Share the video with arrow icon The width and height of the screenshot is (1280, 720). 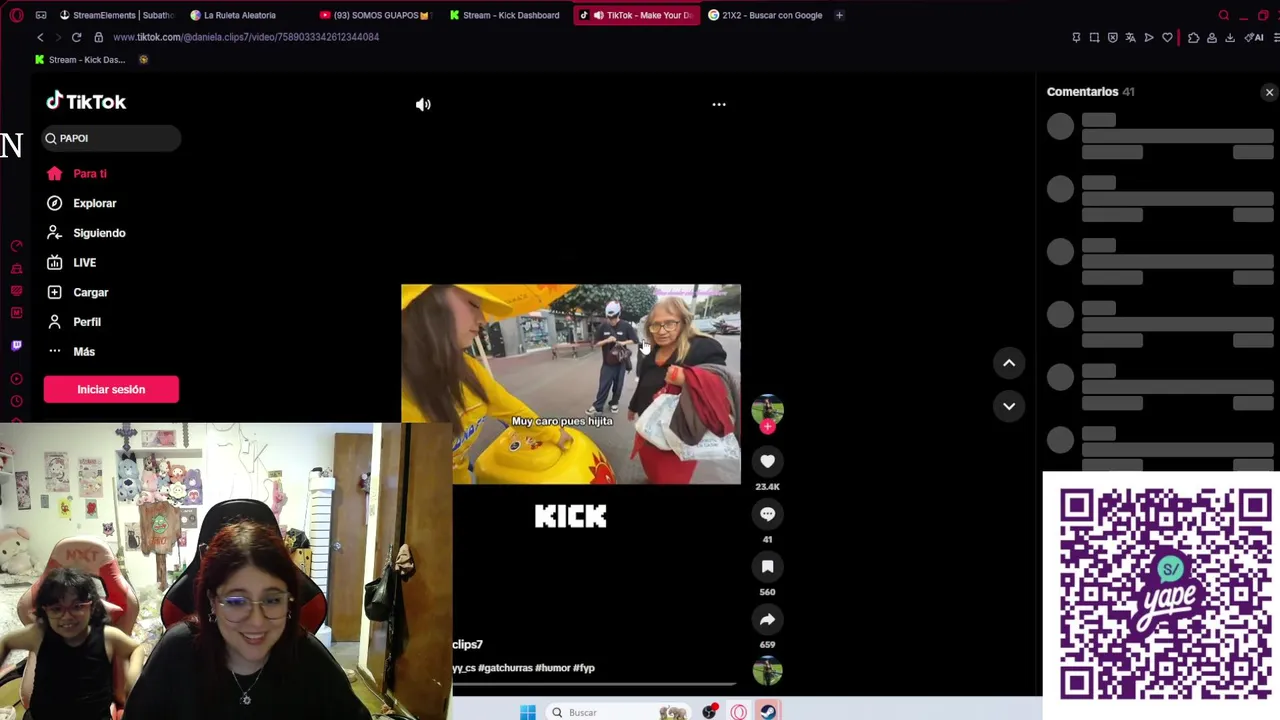coord(767,620)
